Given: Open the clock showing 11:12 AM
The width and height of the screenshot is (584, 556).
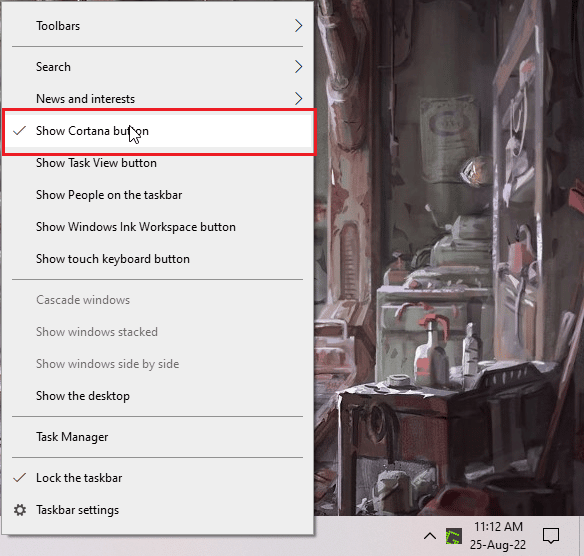Looking at the screenshot, I should click(498, 536).
